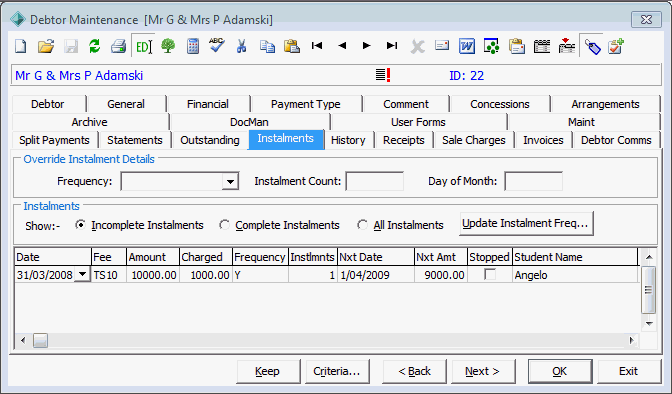Open the Outstanding tab
Screen dimensions: 672x394
pos(210,140)
